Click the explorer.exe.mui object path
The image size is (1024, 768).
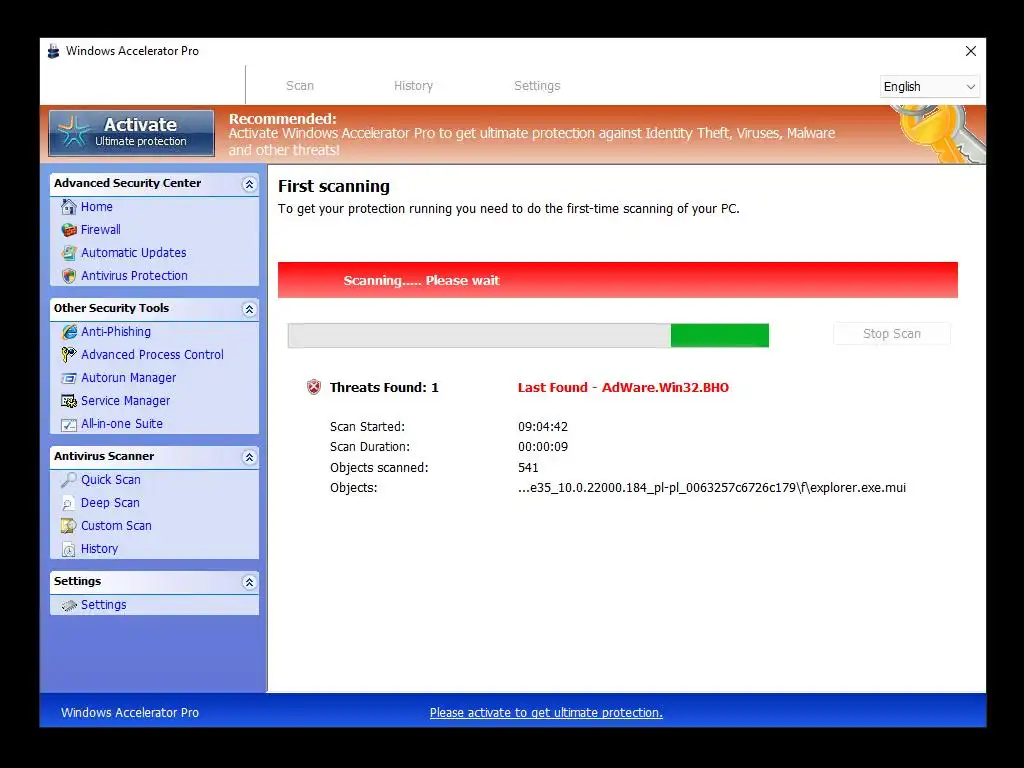pos(712,488)
